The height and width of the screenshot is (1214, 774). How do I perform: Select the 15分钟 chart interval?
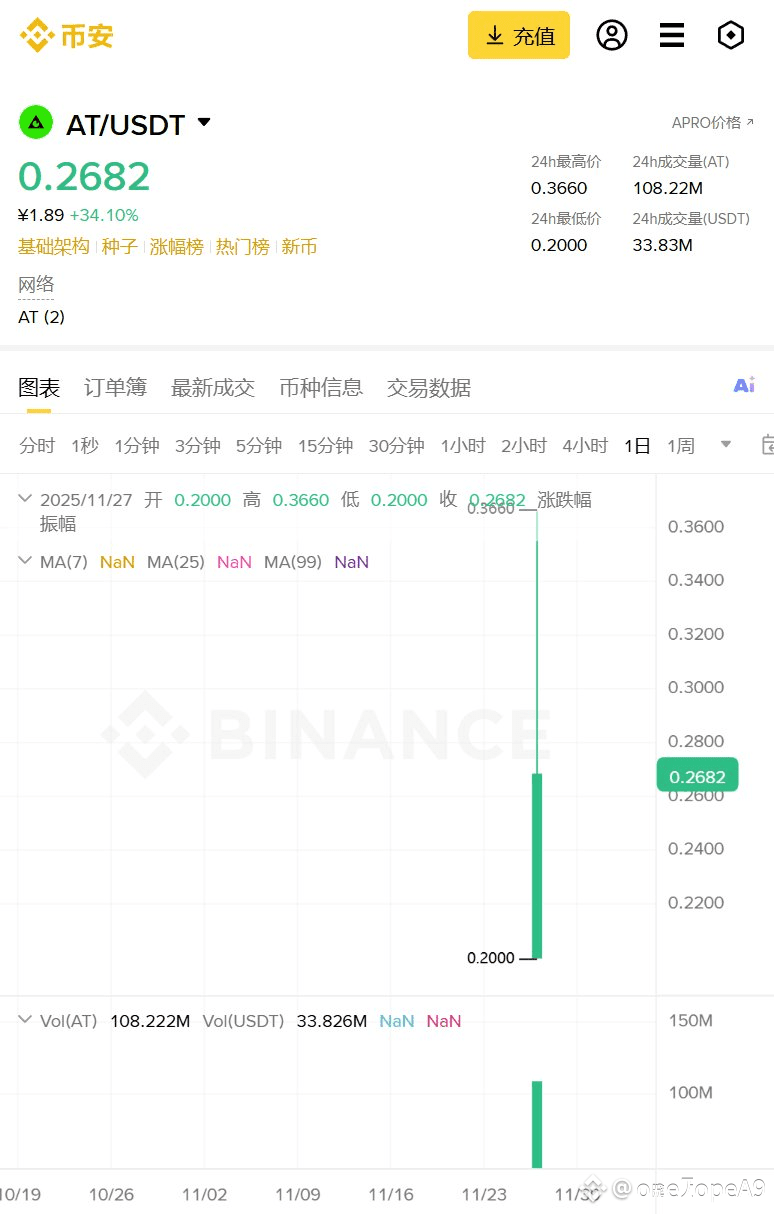tap(325, 446)
